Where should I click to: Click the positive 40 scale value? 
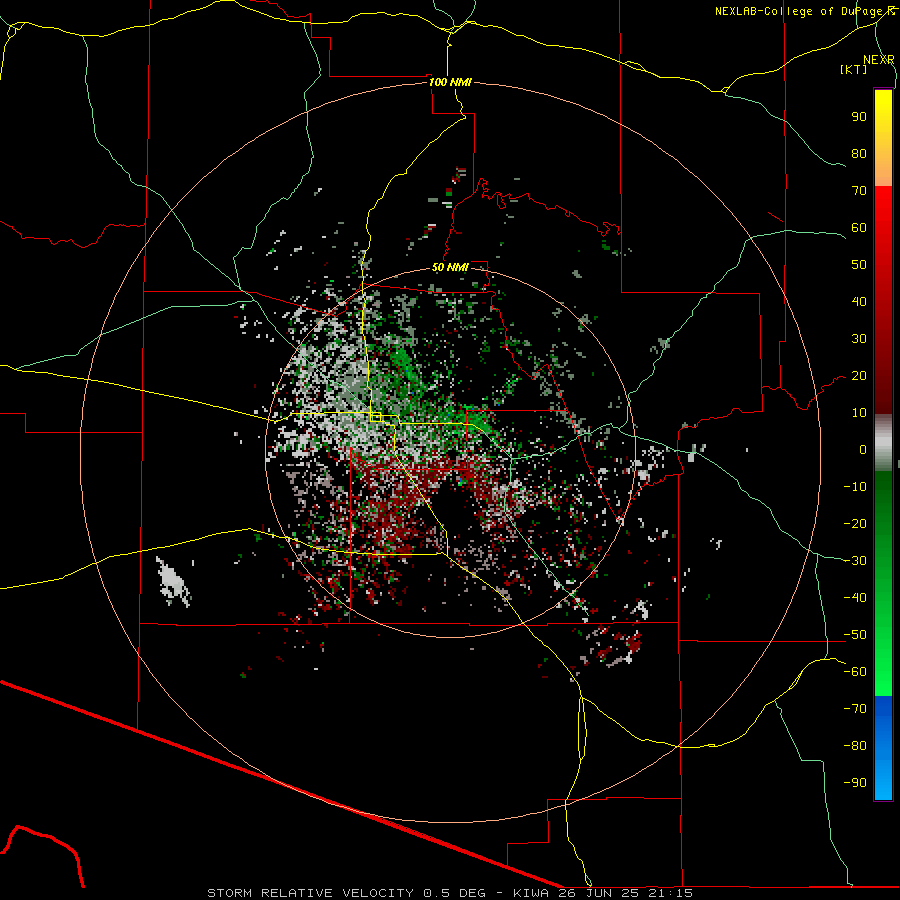click(x=859, y=301)
